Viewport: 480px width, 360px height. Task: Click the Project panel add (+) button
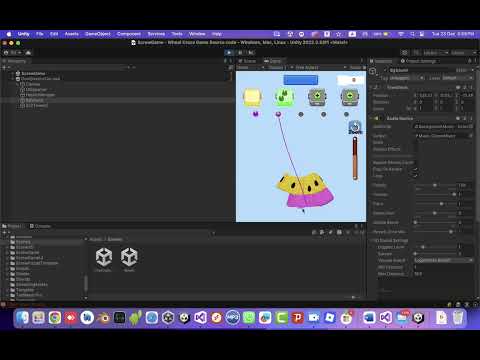click(4, 232)
